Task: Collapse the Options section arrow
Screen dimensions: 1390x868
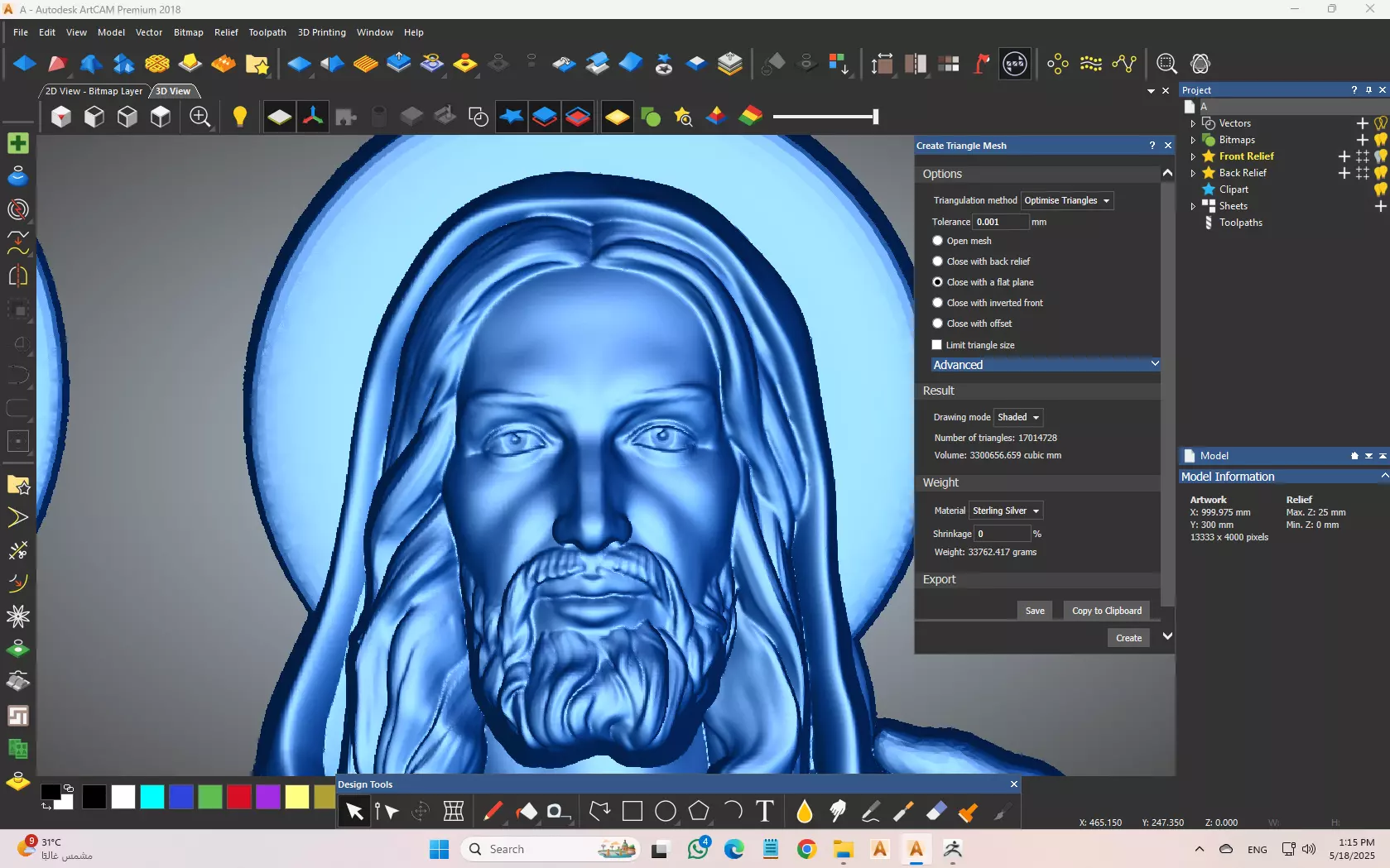Action: pos(1167,173)
